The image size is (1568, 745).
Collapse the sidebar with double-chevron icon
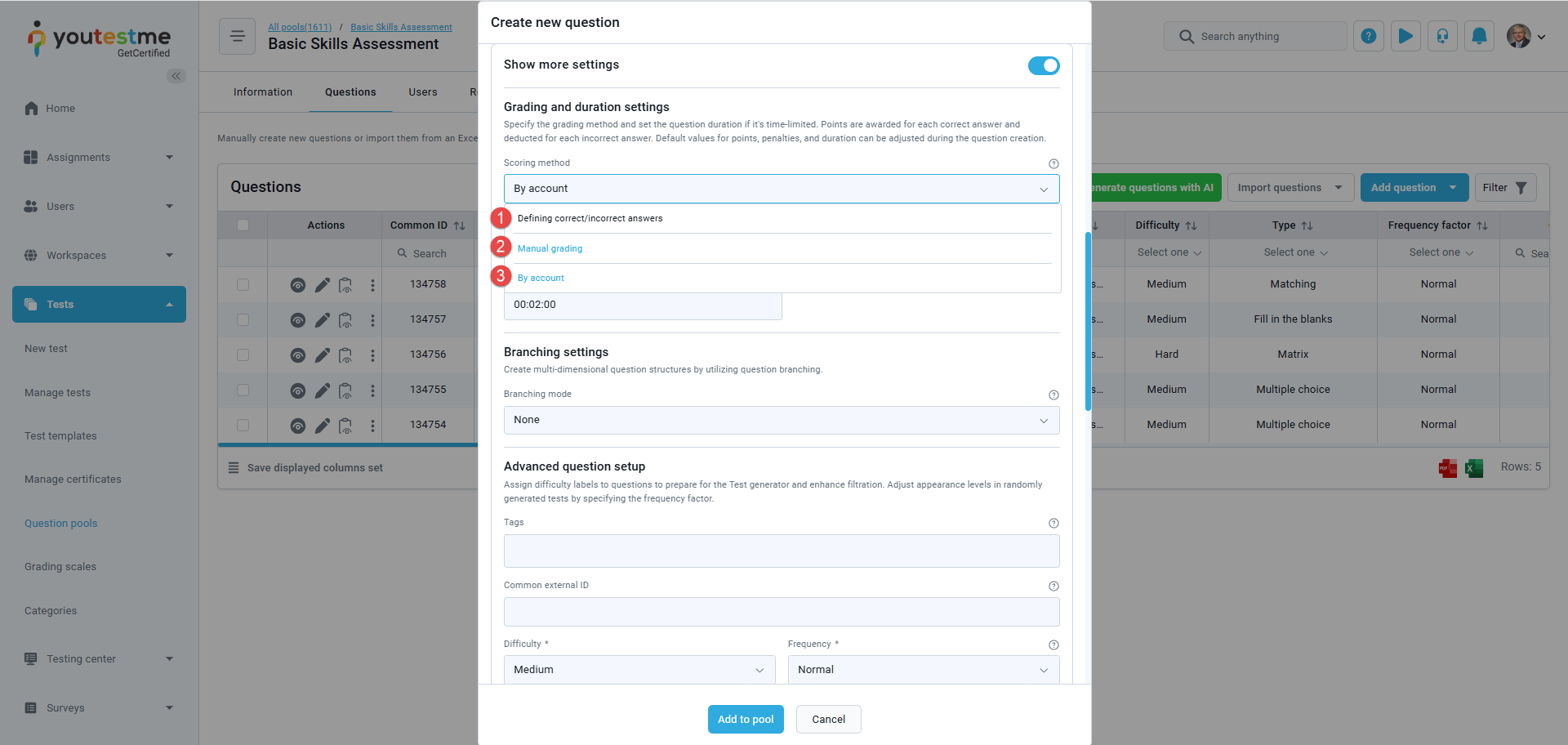[x=176, y=76]
